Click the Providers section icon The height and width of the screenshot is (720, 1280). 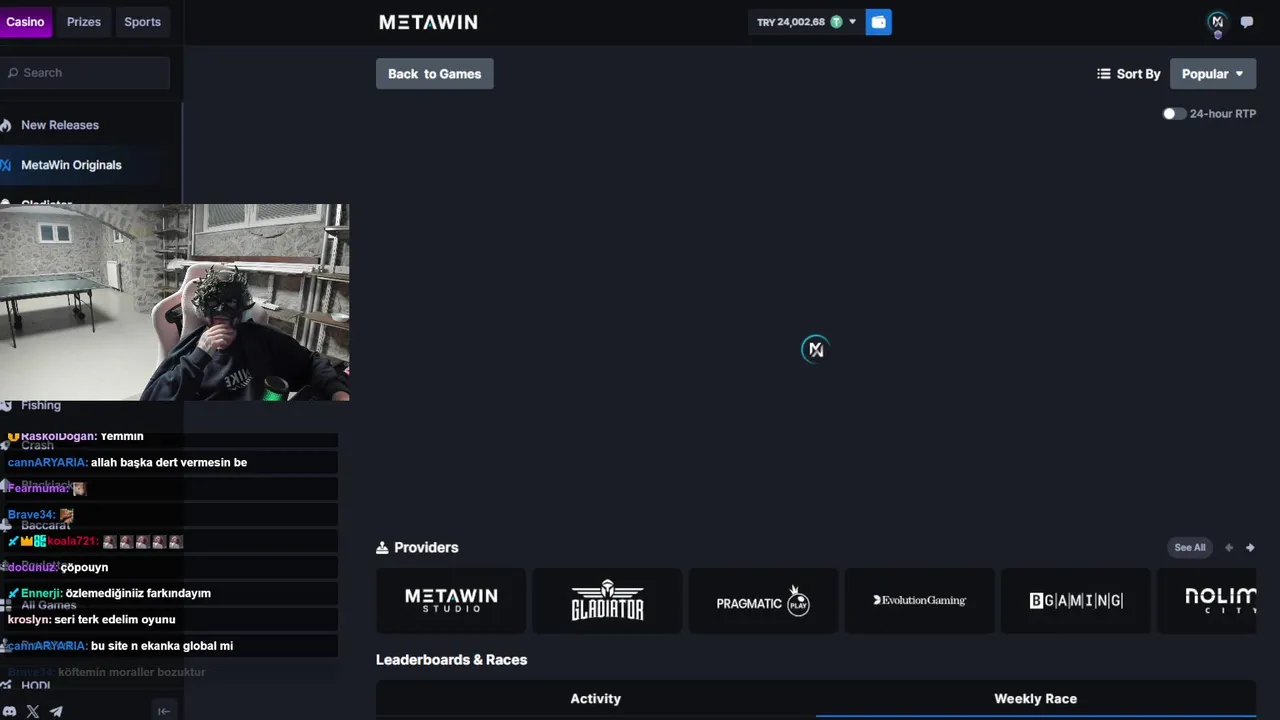tap(382, 548)
